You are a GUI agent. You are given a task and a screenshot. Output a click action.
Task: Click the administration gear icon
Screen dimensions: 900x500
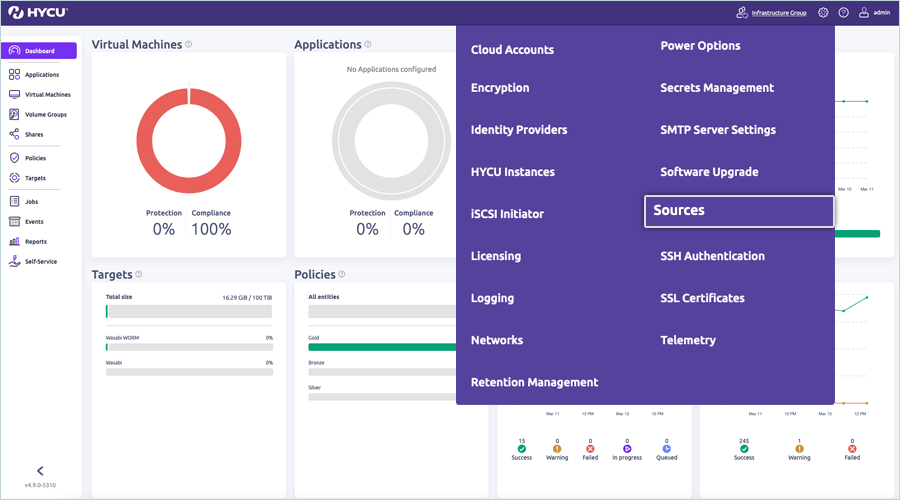click(x=823, y=13)
